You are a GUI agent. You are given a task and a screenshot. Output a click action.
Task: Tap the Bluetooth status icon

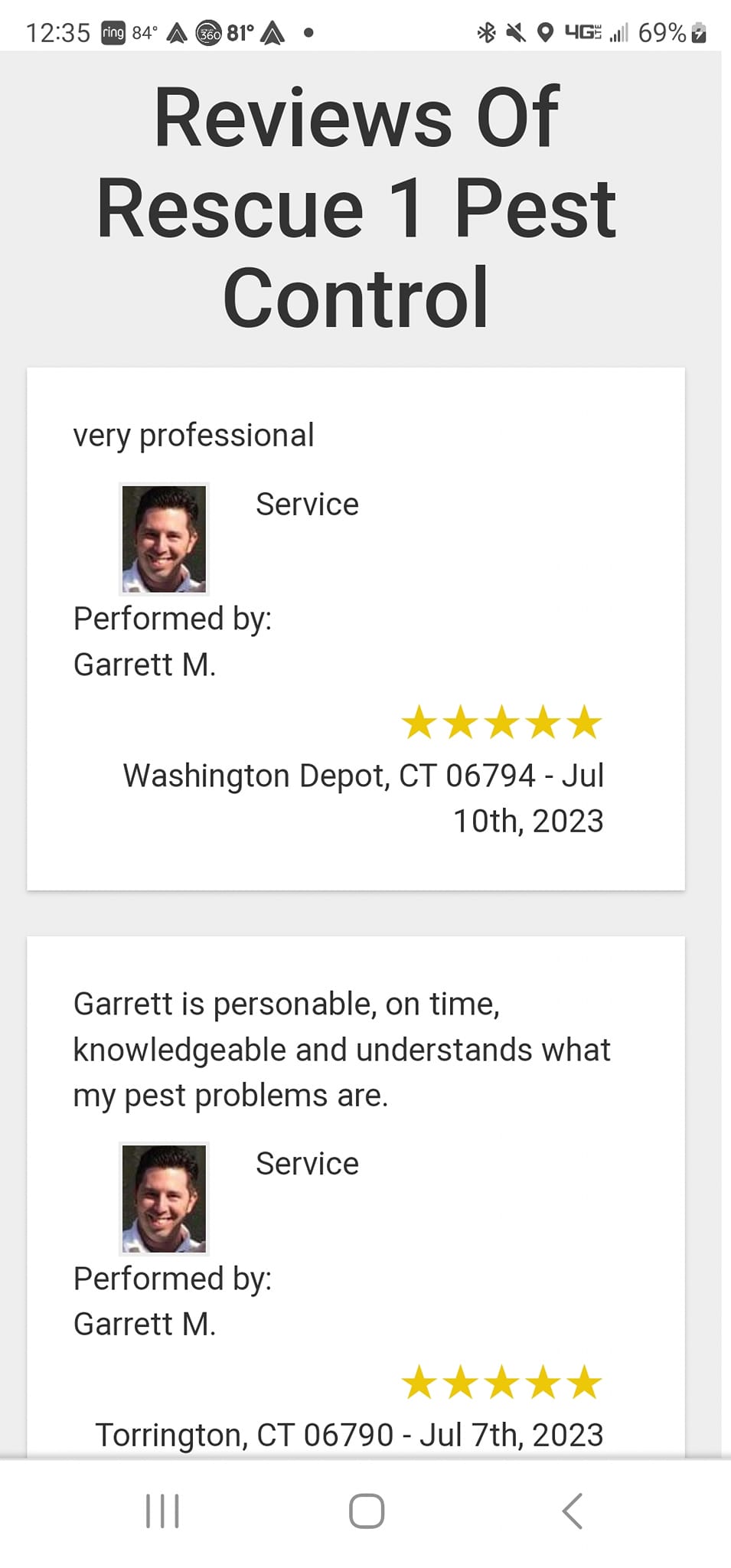click(486, 33)
